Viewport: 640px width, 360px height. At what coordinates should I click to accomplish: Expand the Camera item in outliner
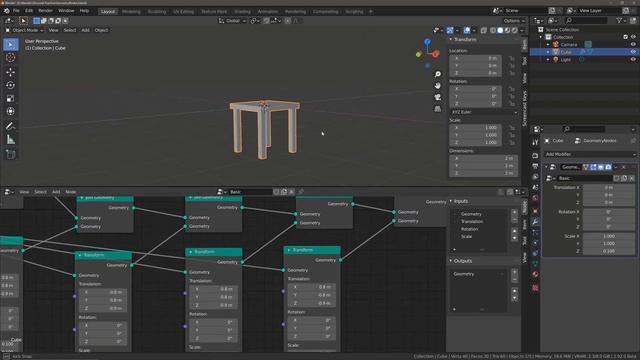pyautogui.click(x=548, y=44)
